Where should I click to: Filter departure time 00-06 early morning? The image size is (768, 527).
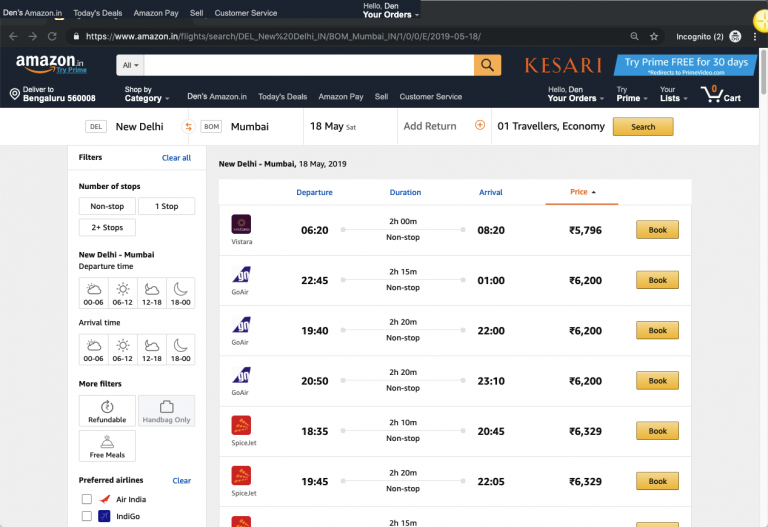click(94, 293)
